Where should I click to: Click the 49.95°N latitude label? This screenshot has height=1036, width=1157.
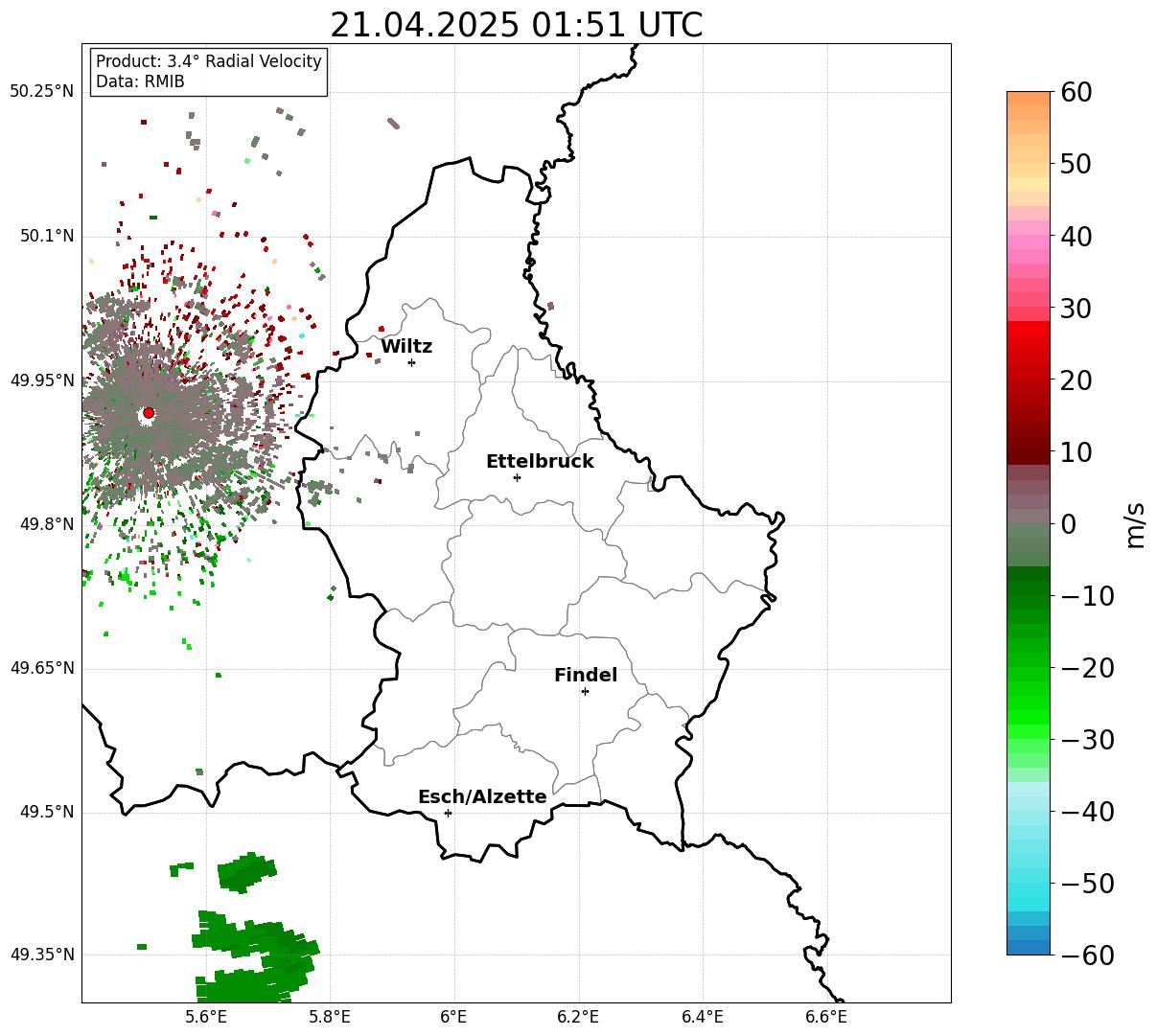point(41,380)
